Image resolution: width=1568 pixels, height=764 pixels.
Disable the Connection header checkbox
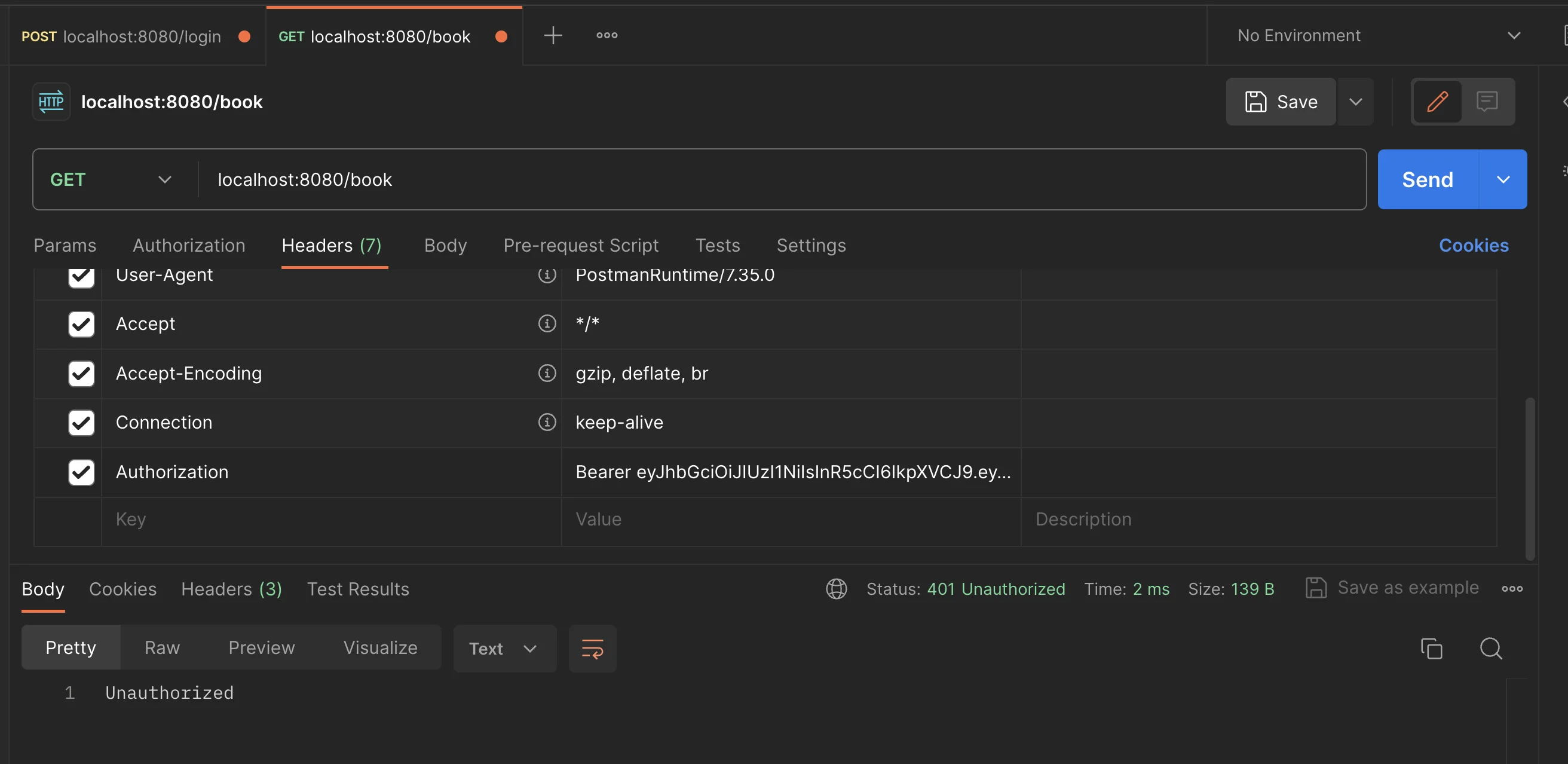click(81, 423)
